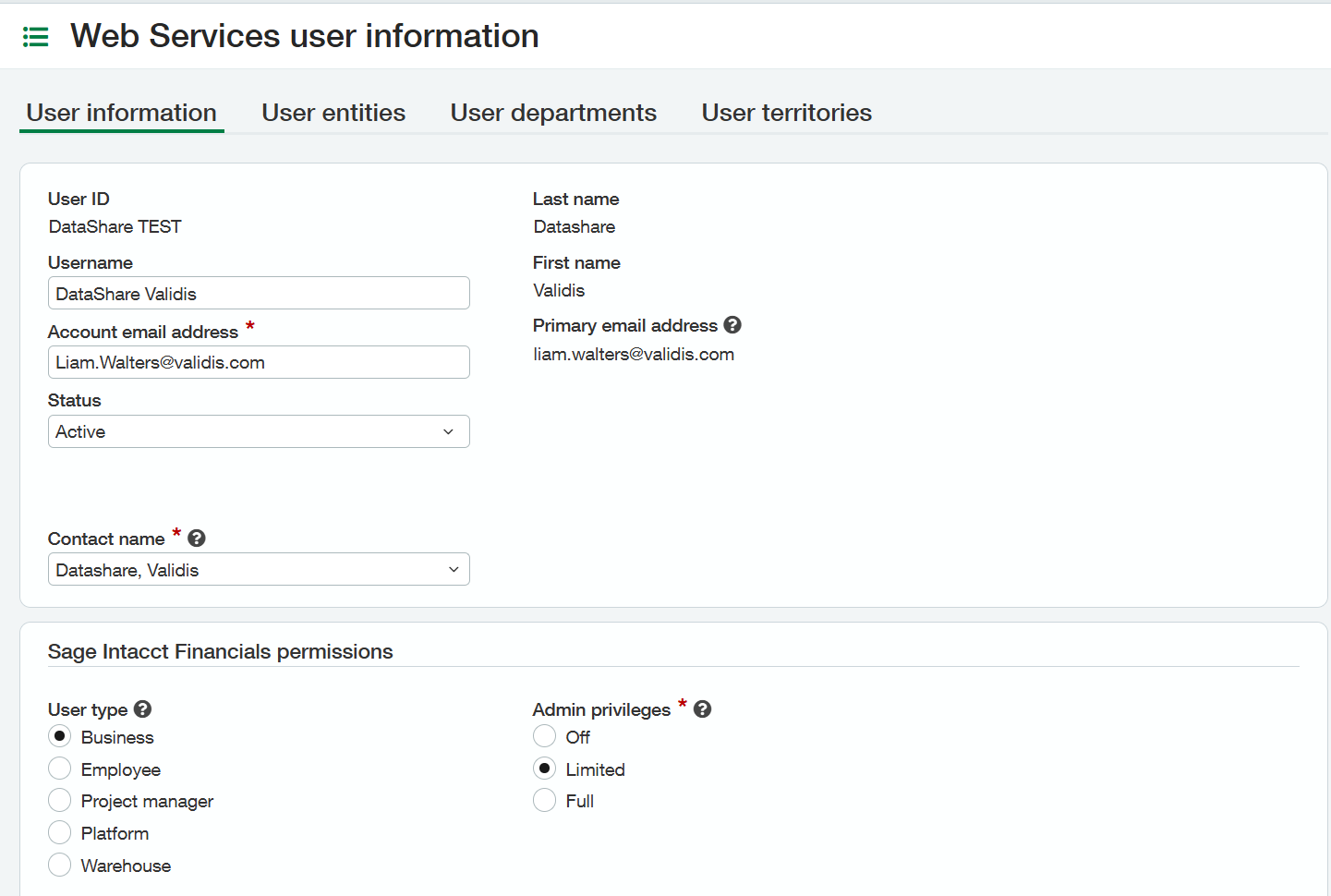Open the green list menu icon
This screenshot has width=1331, height=896.
(x=35, y=37)
